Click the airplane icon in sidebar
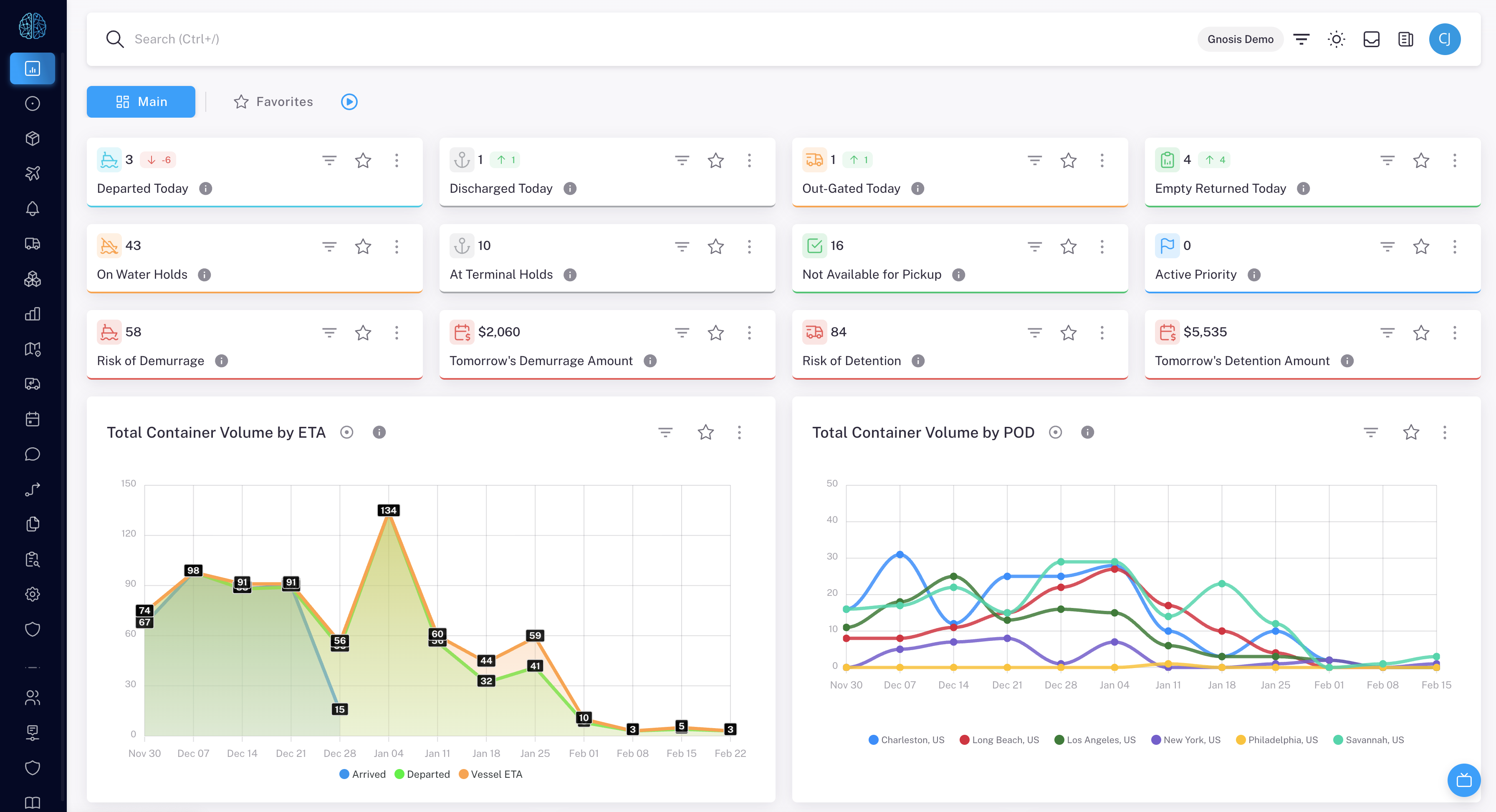 (x=33, y=173)
